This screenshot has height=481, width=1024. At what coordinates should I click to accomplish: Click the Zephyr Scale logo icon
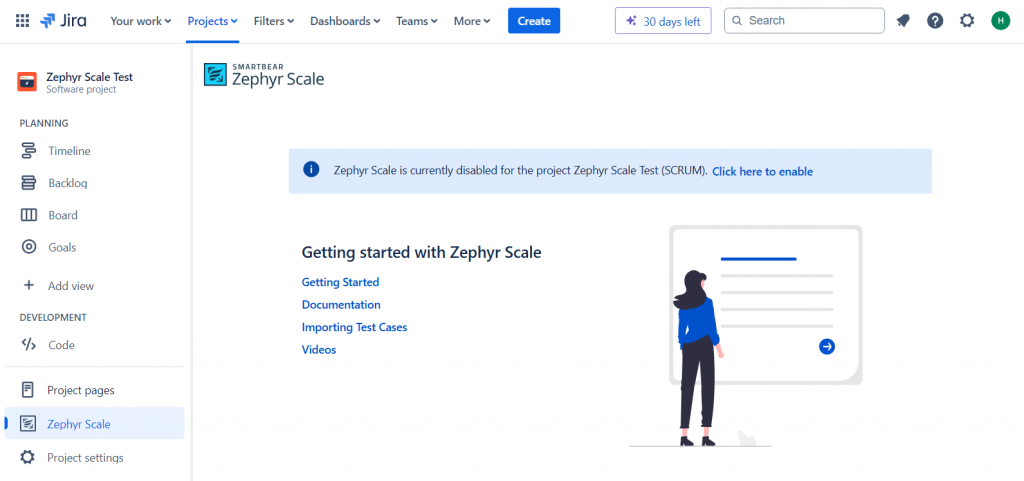[x=215, y=75]
